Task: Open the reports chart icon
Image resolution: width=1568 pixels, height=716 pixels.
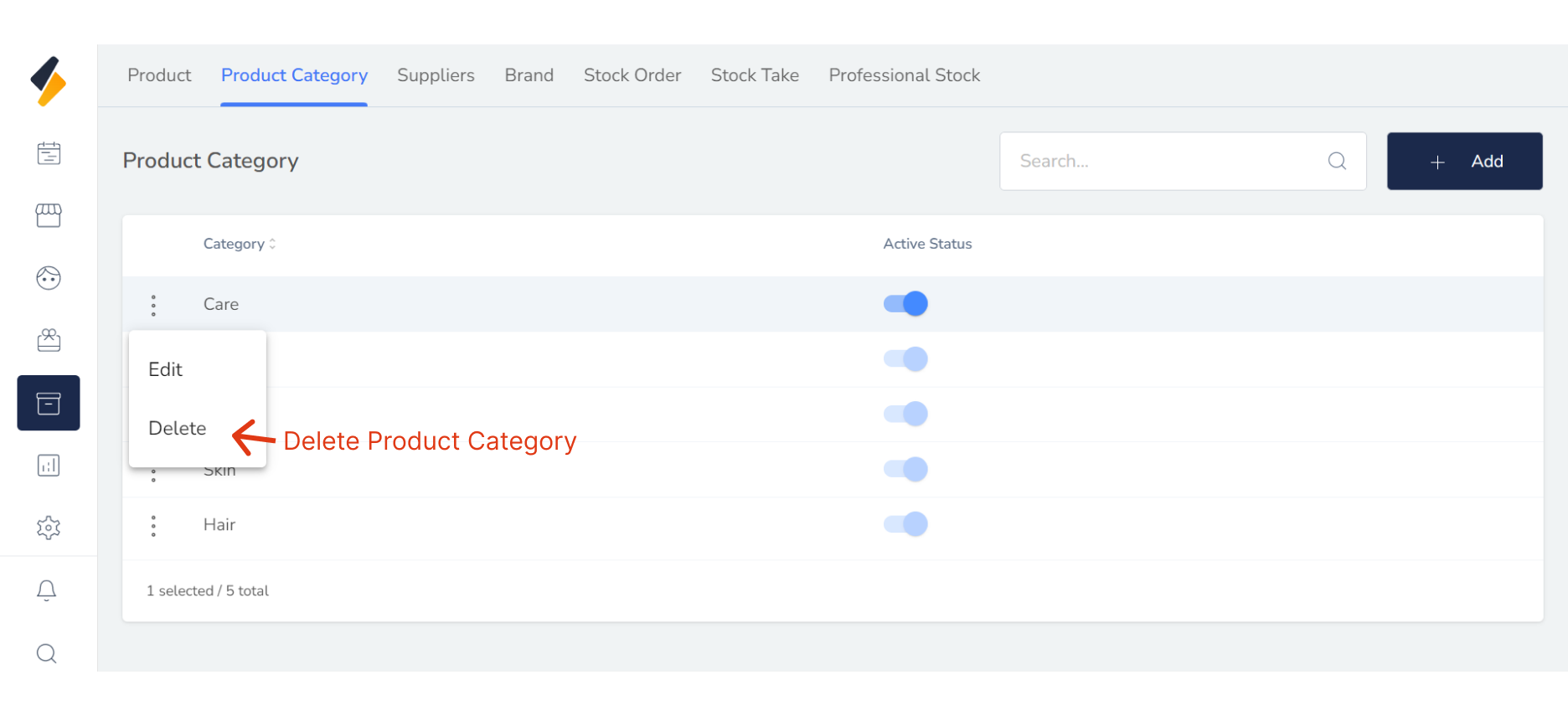Action: 49,466
